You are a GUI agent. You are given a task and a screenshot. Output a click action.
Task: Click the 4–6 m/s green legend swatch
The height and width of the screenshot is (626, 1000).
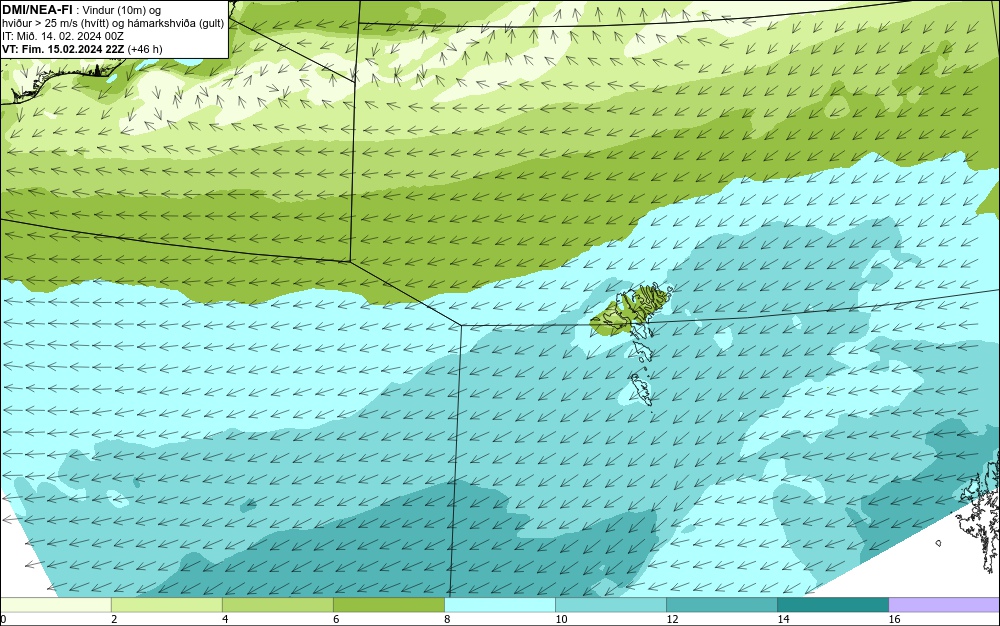278,604
